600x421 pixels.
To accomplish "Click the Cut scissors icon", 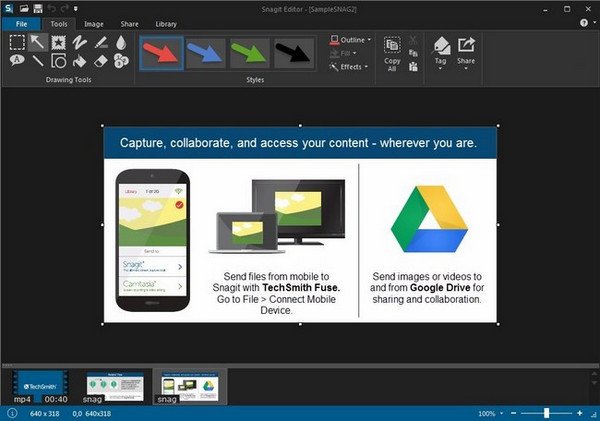I will [x=413, y=40].
